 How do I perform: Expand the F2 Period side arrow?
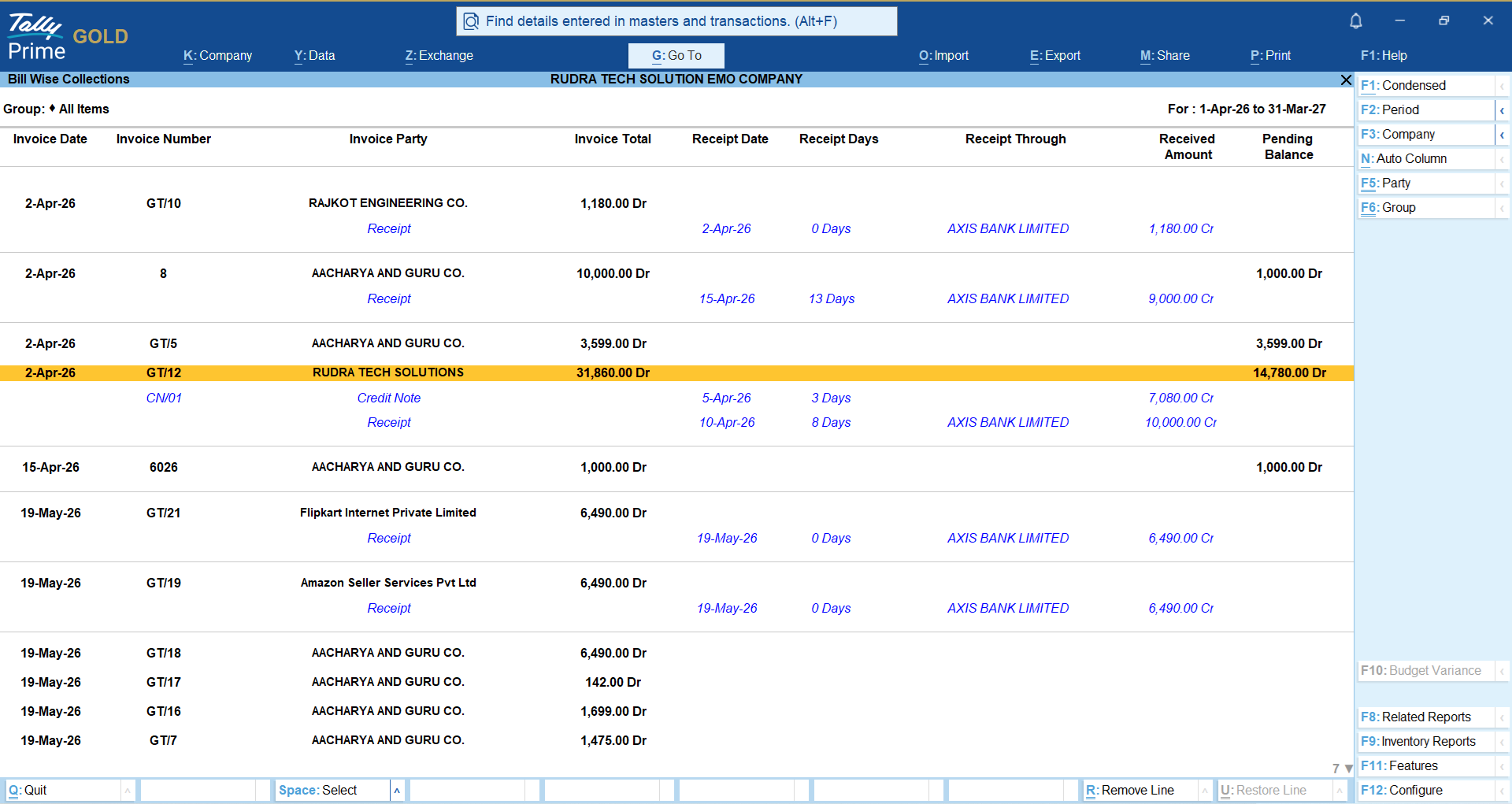coord(1502,110)
